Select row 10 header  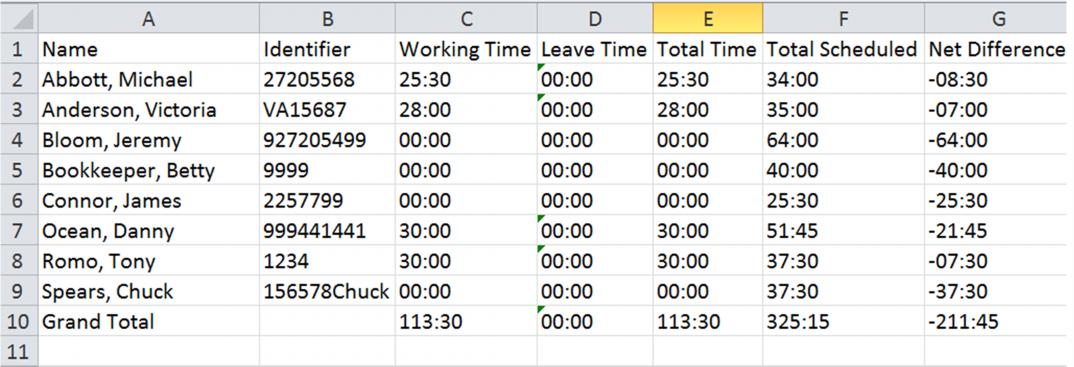coord(18,320)
